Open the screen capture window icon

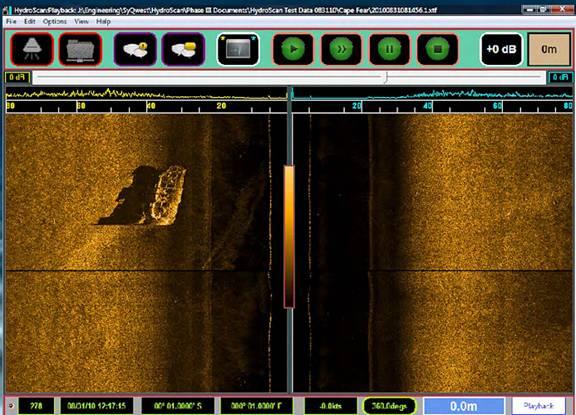pos(238,49)
